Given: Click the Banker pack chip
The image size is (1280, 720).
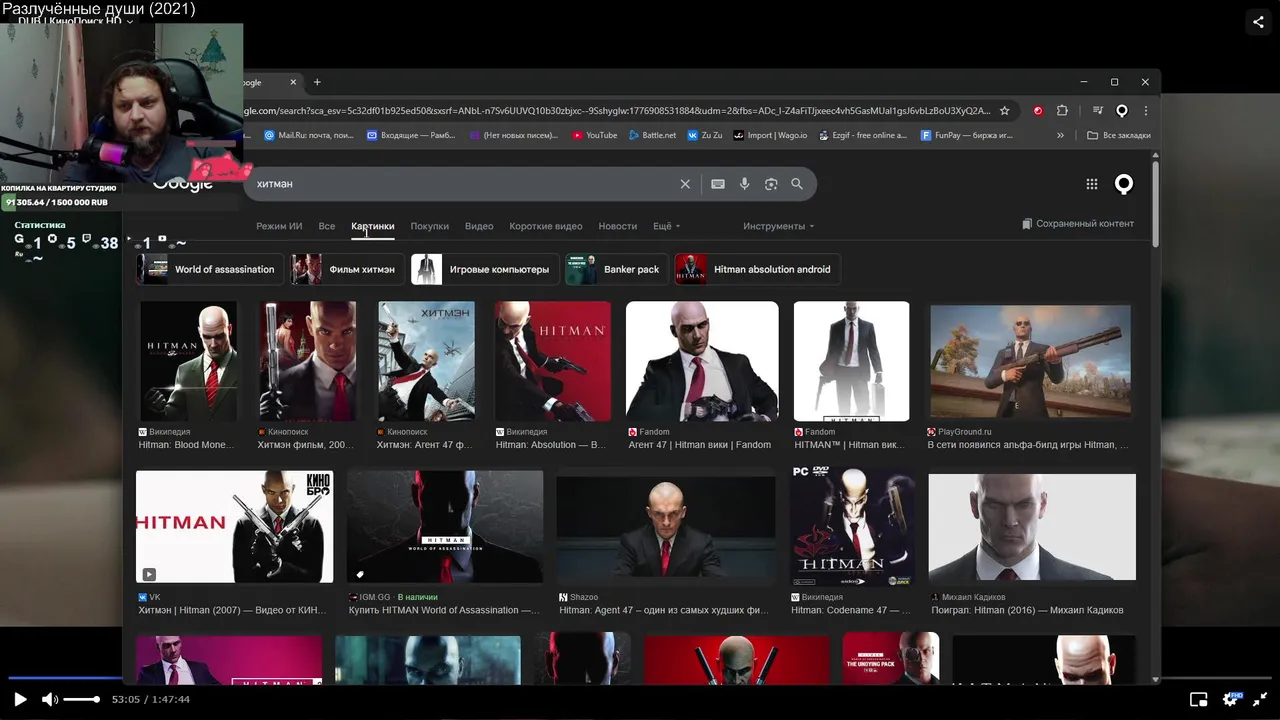Looking at the screenshot, I should point(616,269).
